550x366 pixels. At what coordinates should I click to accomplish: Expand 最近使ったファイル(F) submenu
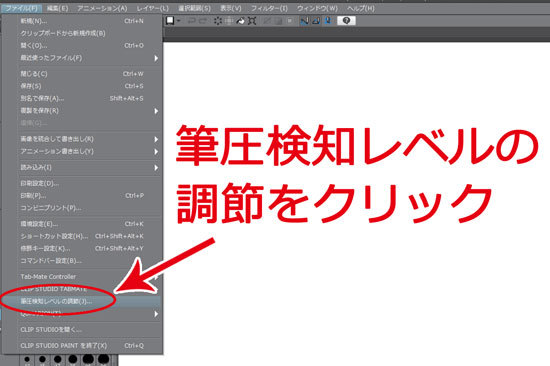(82, 58)
